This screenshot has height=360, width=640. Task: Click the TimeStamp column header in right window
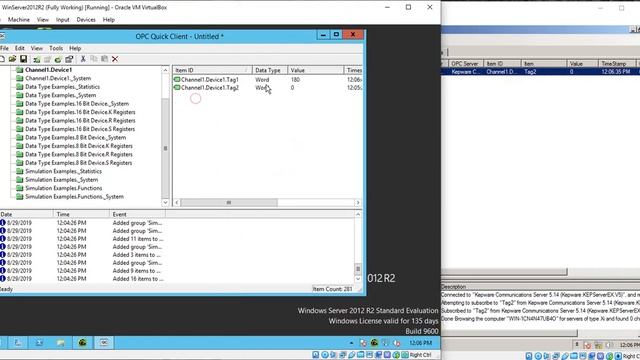click(616, 64)
